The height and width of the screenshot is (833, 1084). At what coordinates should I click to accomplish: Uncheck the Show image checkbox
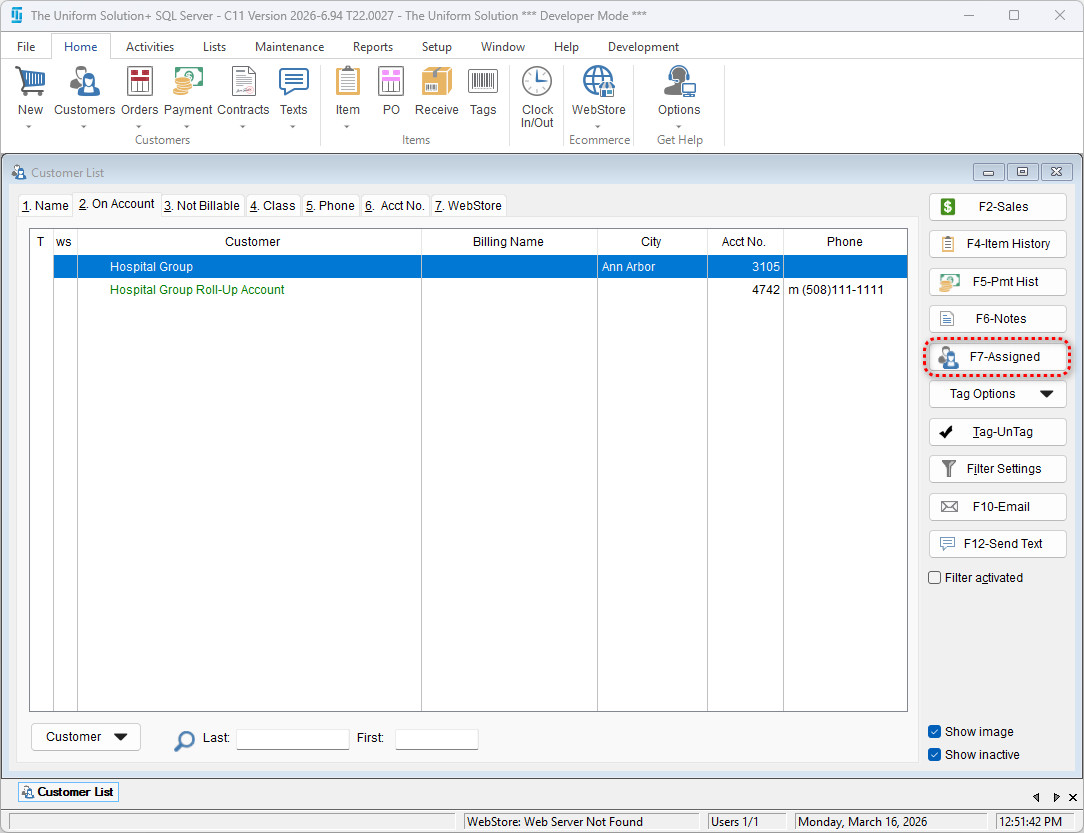tap(935, 732)
